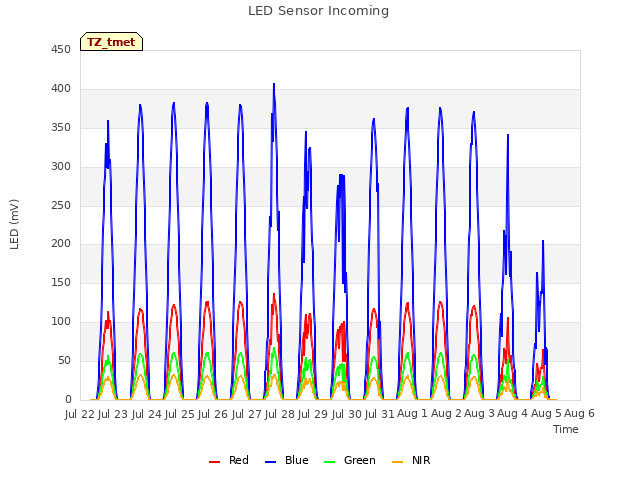The height and width of the screenshot is (480, 640).
Task: Click the y-axis label LED (mV)
Action: pos(14,224)
